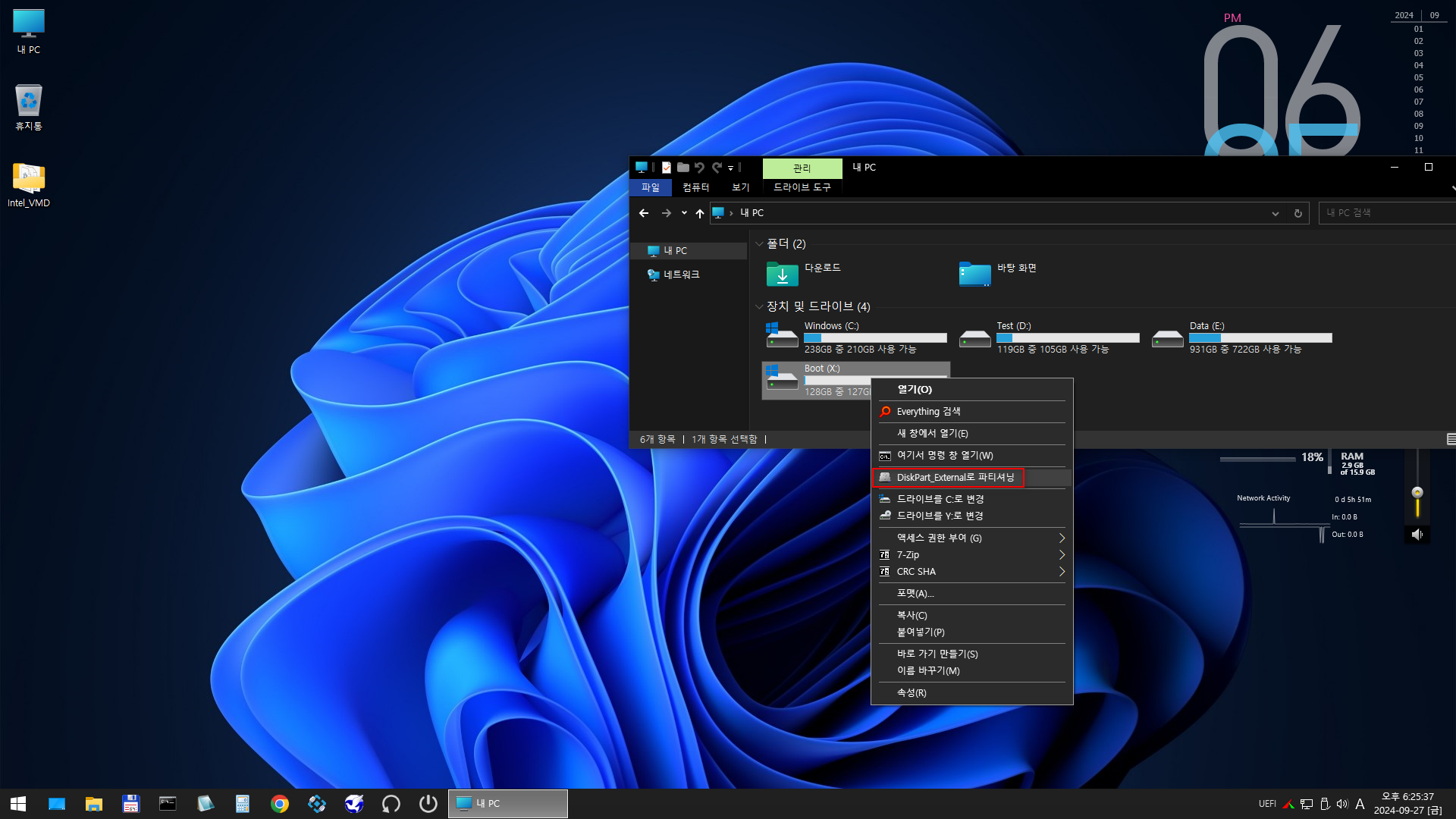
Task: Choose Everything 검색 in the context menu
Action: pyautogui.click(x=971, y=412)
